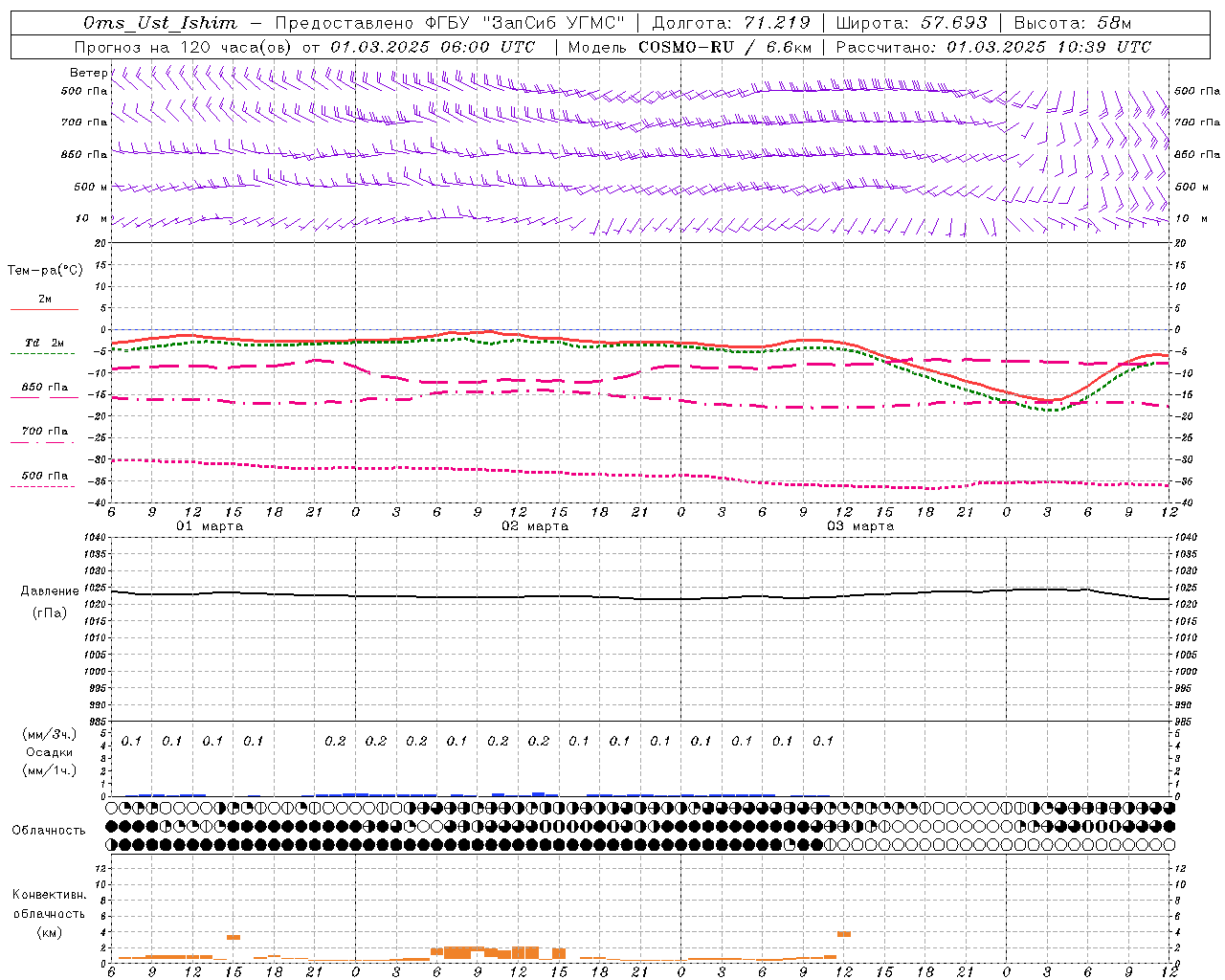Click the Давление panel label

[x=50, y=591]
